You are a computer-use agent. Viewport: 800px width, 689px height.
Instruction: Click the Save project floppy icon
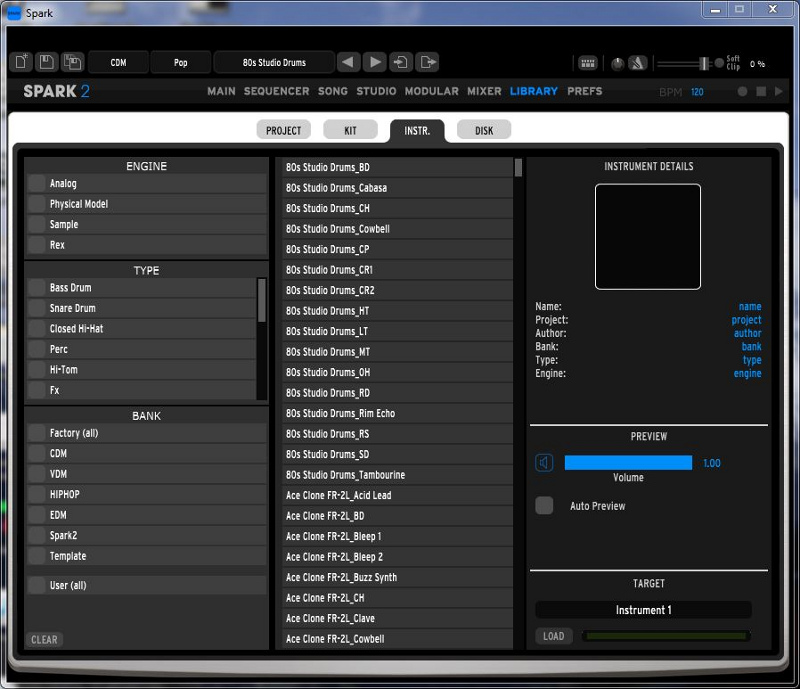(x=46, y=62)
